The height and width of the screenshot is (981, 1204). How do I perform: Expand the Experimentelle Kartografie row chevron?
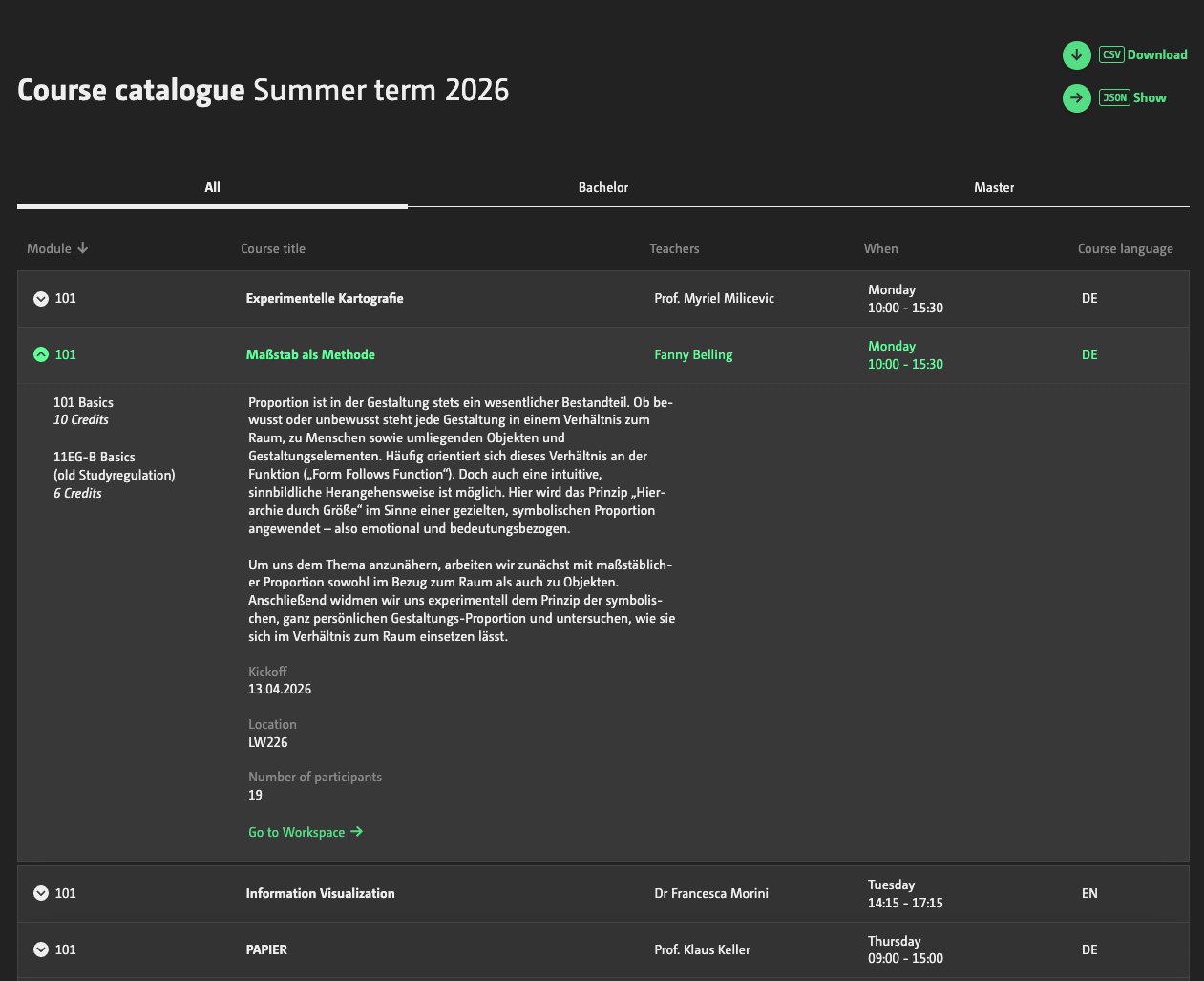(41, 299)
